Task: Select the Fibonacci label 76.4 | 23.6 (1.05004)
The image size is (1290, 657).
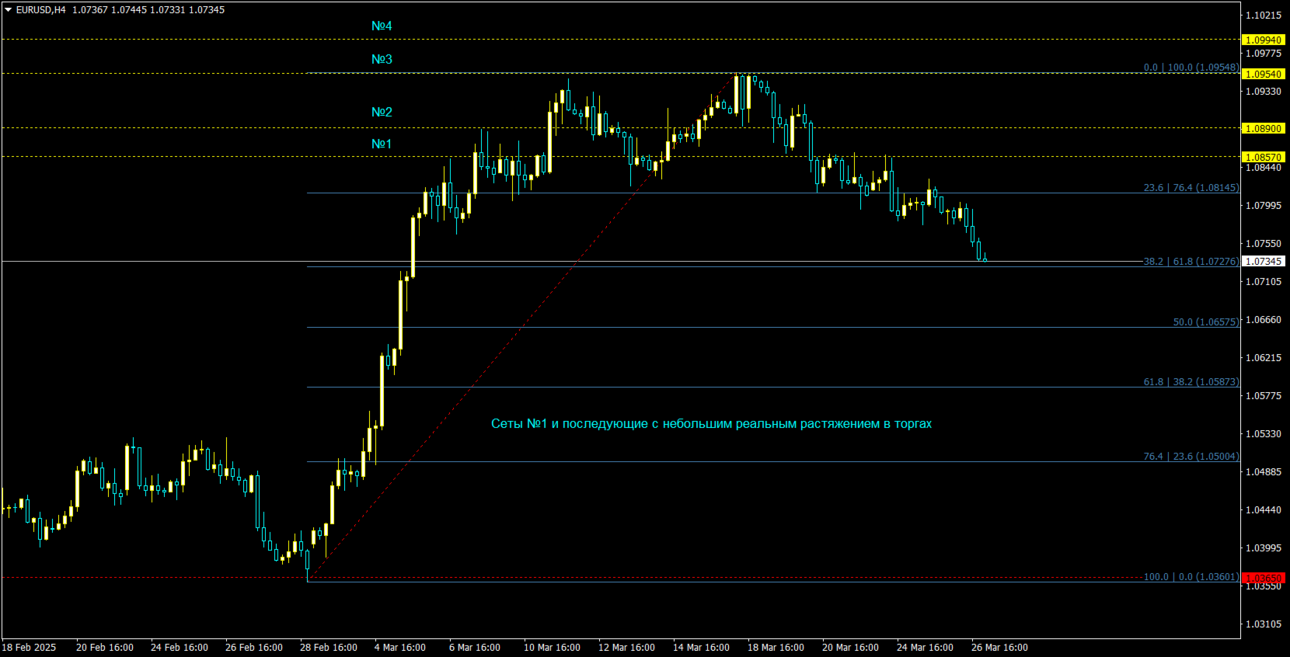Action: [1191, 456]
